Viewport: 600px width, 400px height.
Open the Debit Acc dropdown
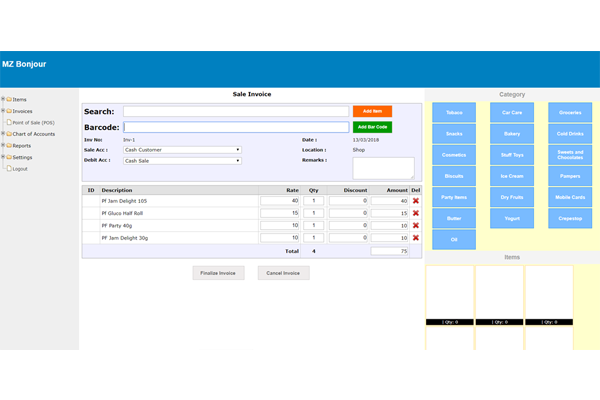coord(182,161)
